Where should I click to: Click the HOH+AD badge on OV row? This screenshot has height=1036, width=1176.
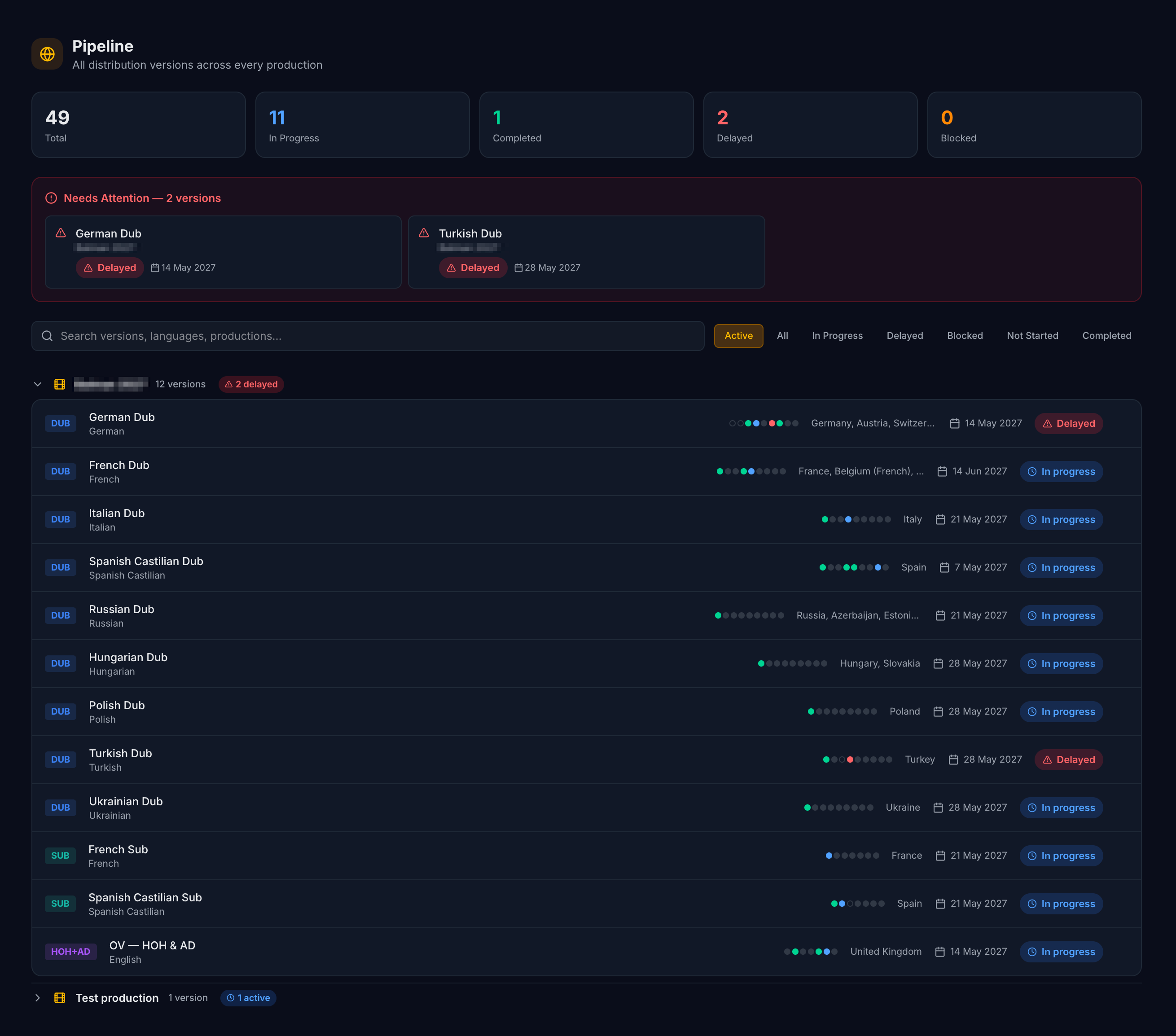pos(71,952)
